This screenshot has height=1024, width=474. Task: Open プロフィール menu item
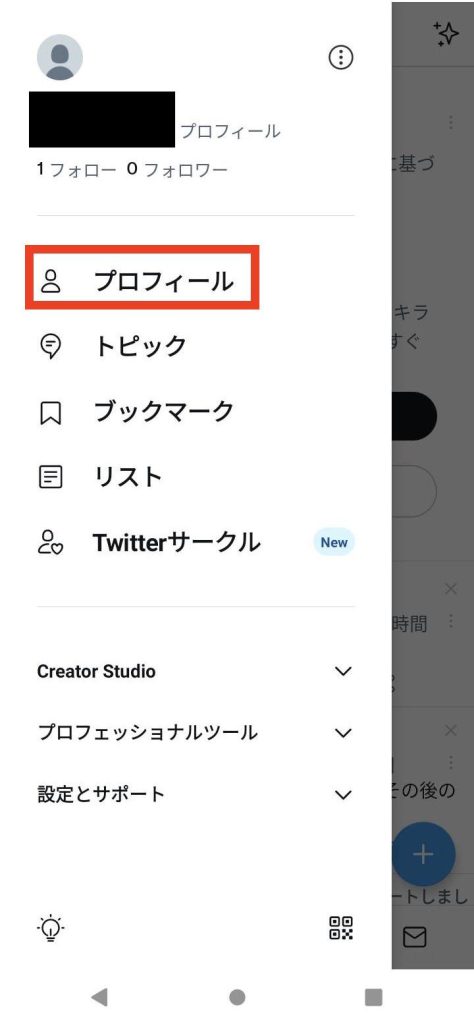(x=142, y=281)
